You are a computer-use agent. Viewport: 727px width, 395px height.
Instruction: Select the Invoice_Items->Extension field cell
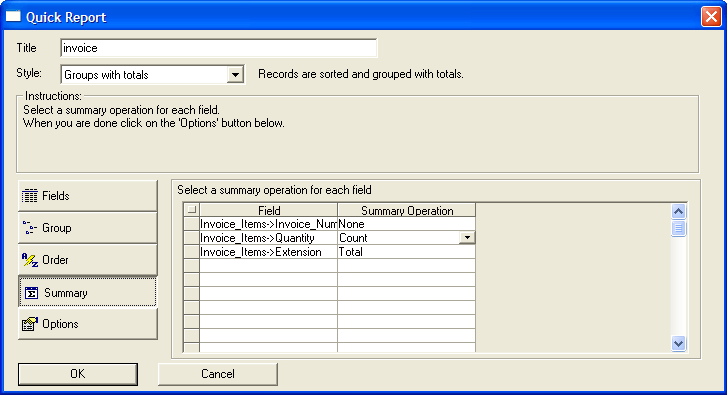click(268, 252)
